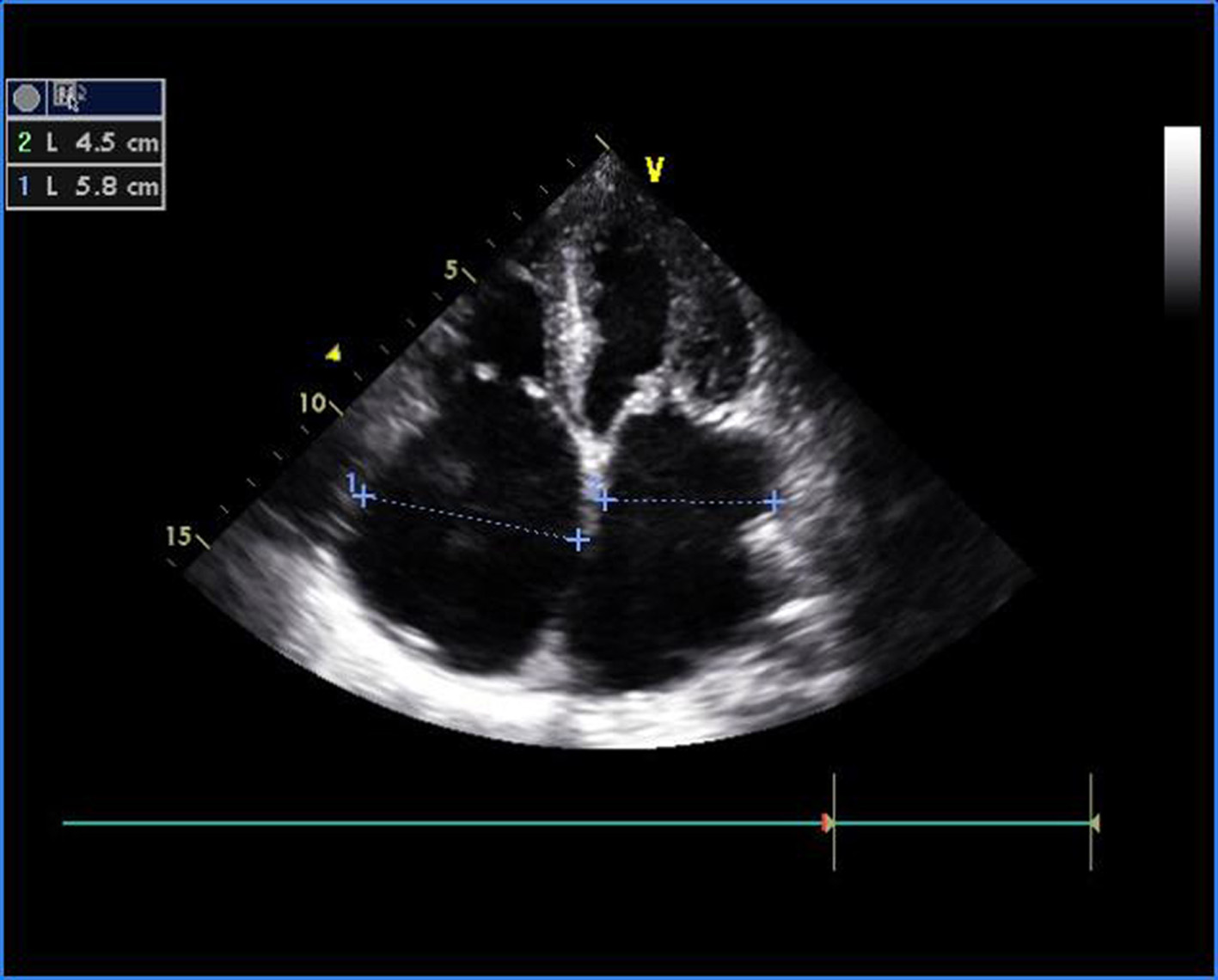Click the yellow V probe orientation marker
Screen dimensions: 1218x980
point(654,170)
